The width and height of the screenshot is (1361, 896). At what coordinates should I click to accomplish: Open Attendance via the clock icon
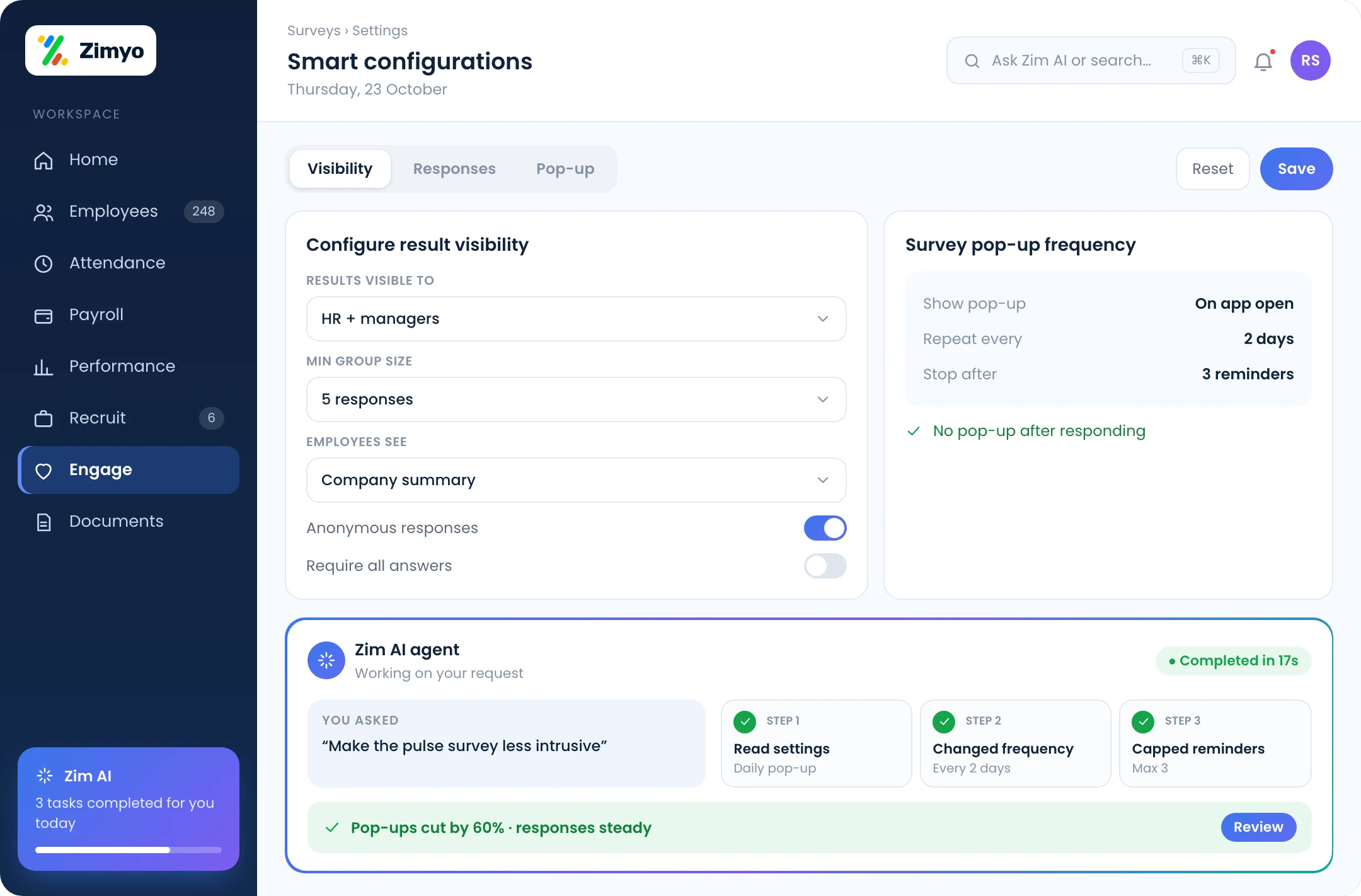click(x=43, y=263)
